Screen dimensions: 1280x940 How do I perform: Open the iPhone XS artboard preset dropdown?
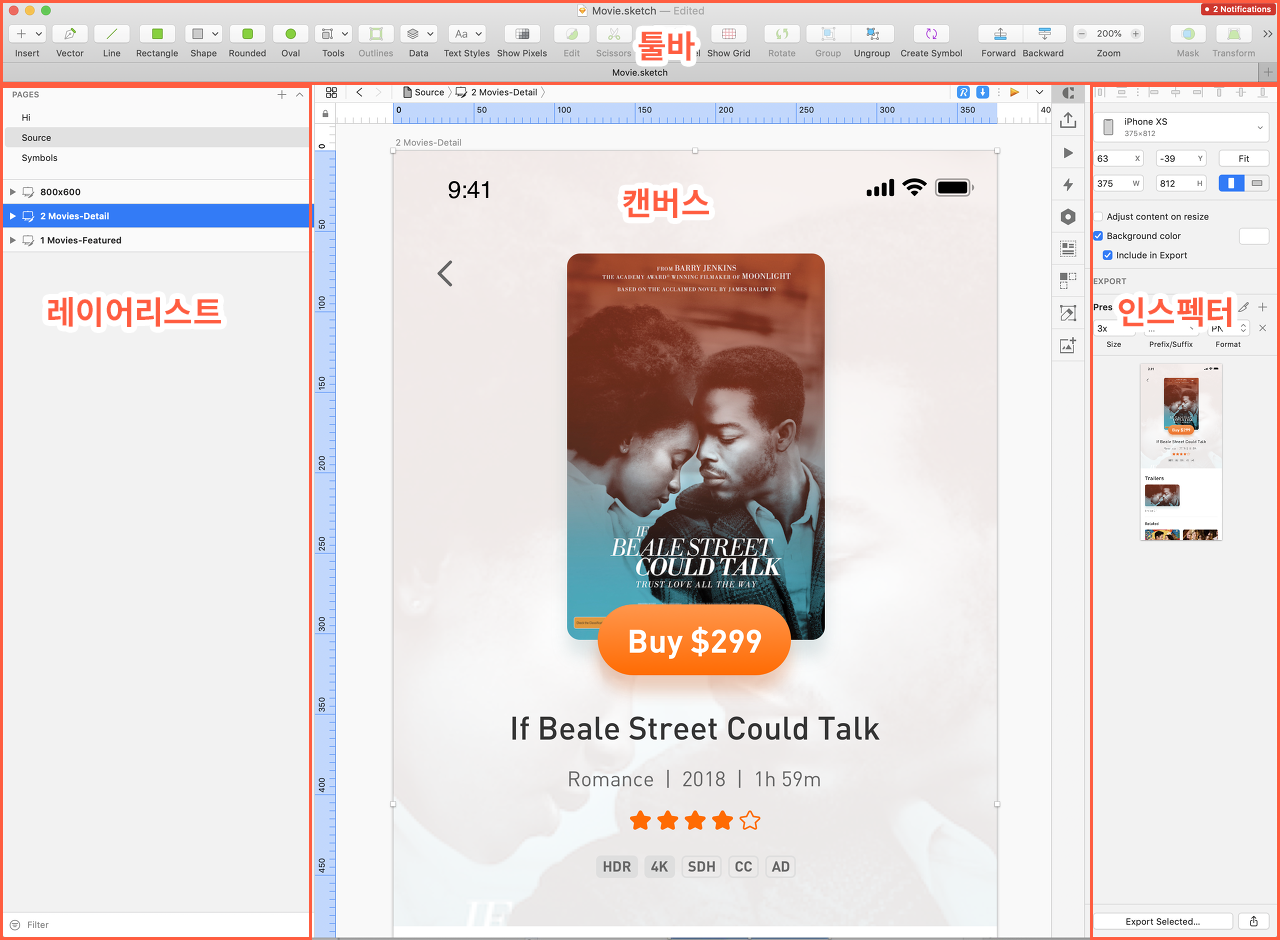point(1182,127)
